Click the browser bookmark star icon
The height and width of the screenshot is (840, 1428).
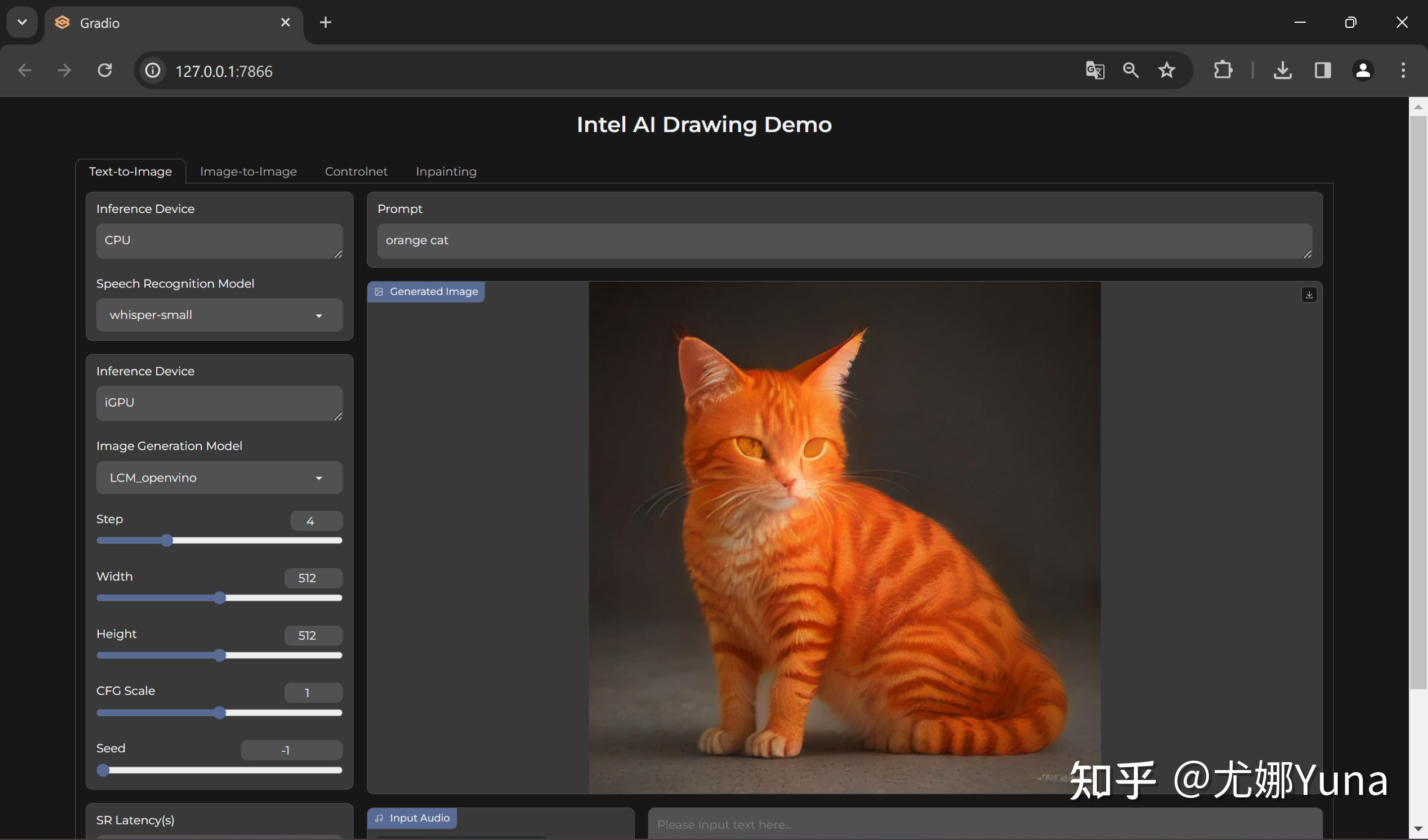click(1167, 70)
